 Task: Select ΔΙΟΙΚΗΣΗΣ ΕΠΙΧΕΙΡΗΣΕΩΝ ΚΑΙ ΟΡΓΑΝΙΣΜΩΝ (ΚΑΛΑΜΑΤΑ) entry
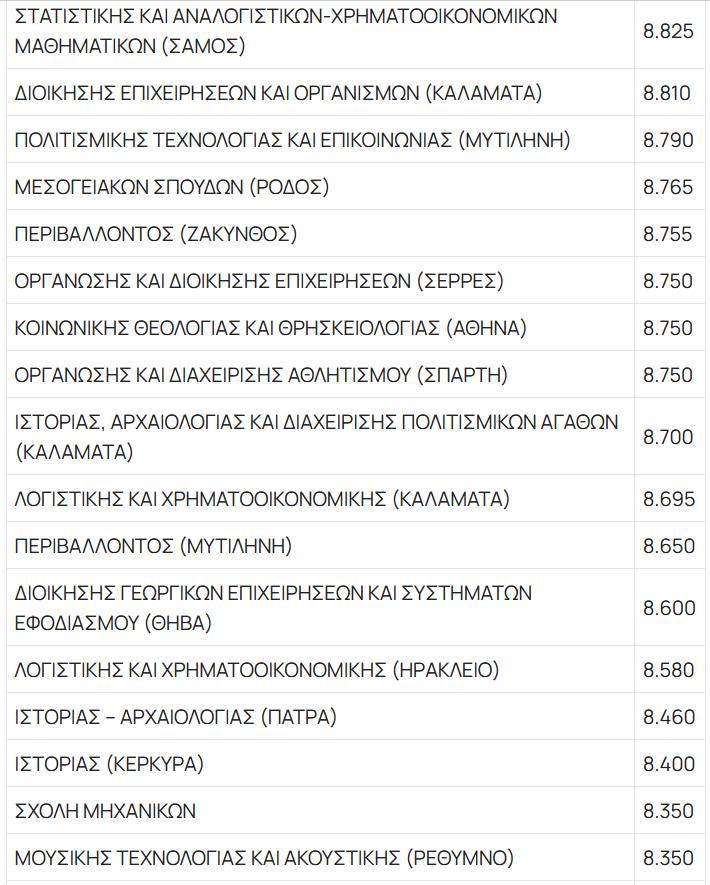(278, 93)
